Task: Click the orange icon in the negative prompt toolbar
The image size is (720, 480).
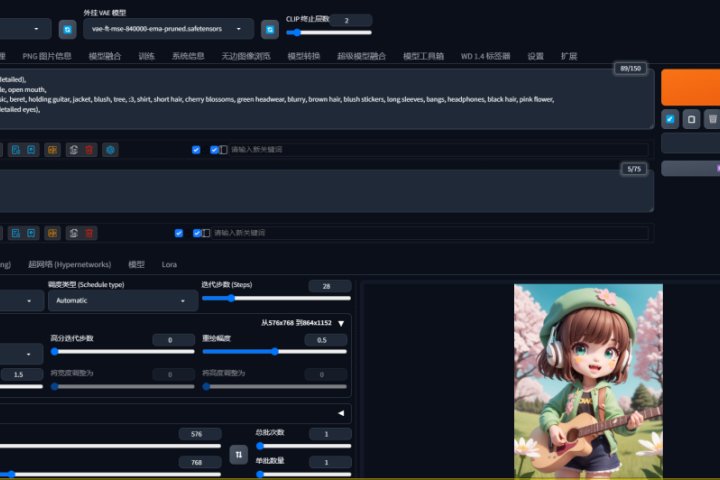Action: click(52, 233)
